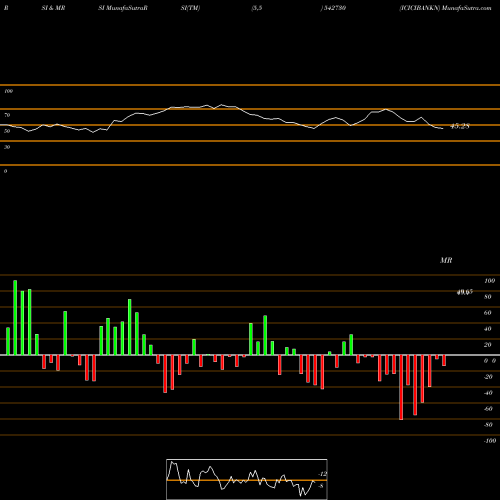
Task: Click the "SI & MR" header text
Action: point(53,8)
